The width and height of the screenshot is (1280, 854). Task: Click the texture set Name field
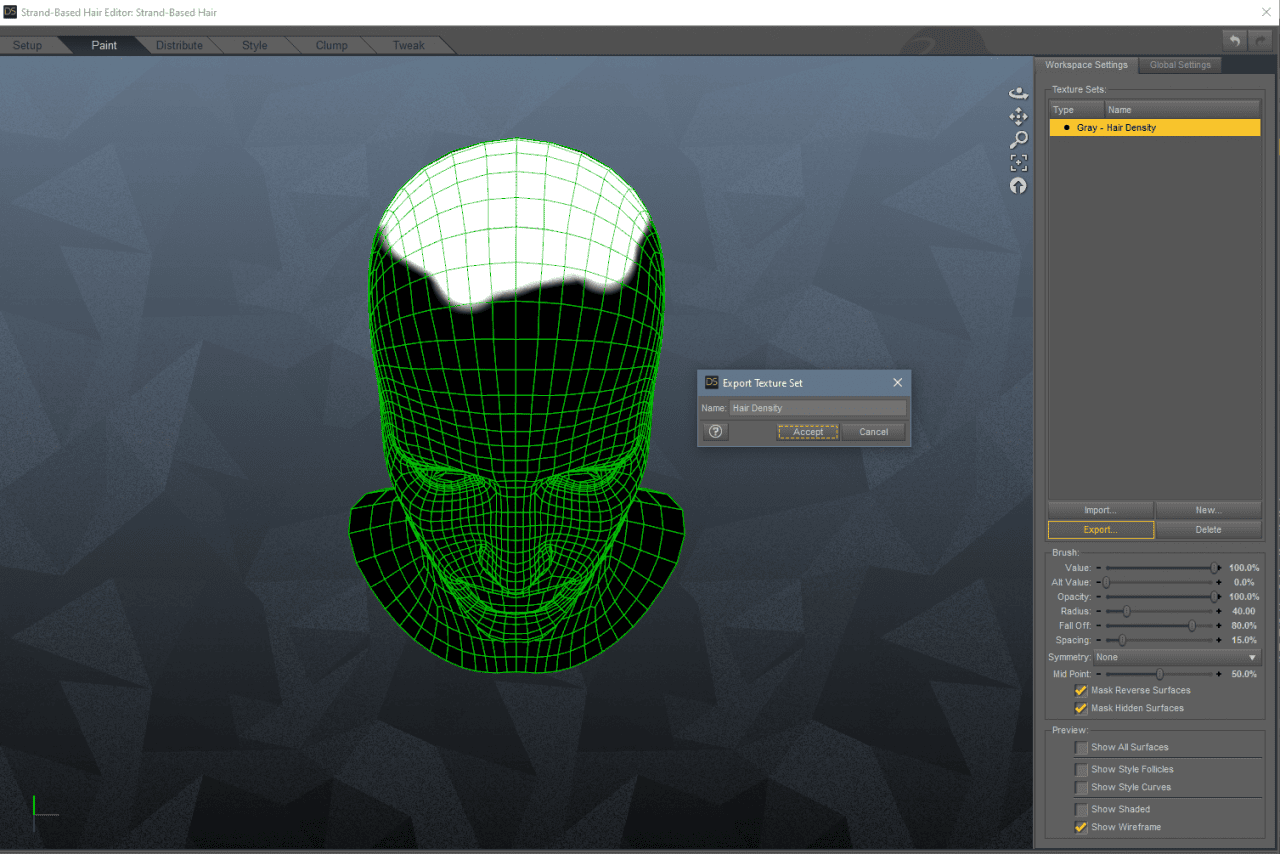tap(817, 408)
